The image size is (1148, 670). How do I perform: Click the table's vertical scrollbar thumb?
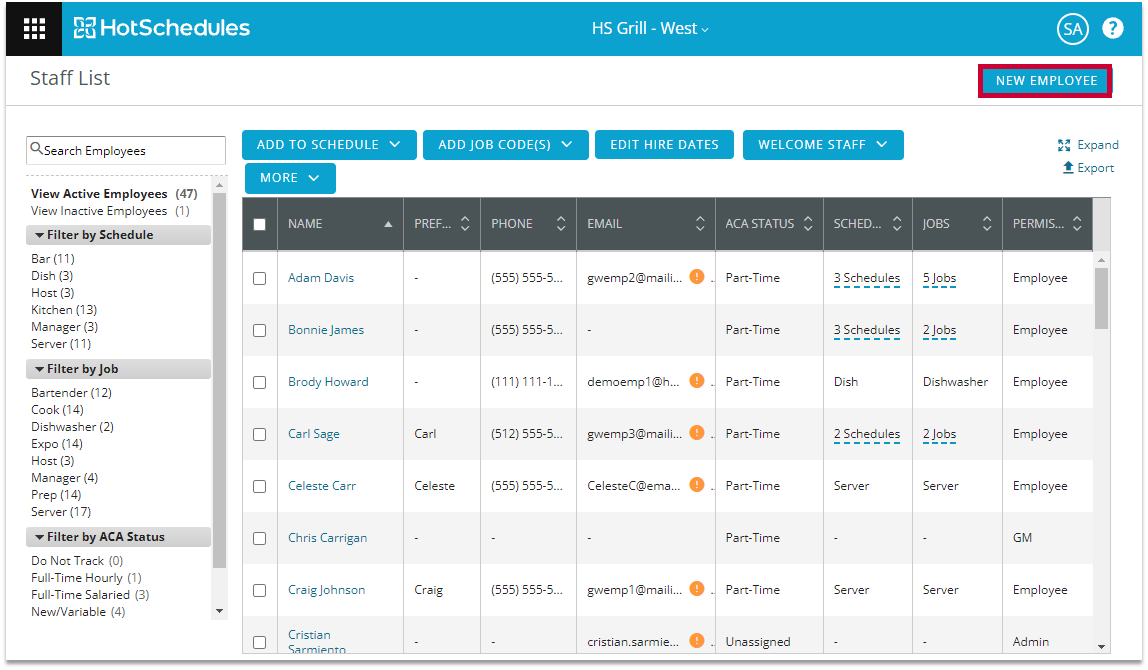[x=1102, y=297]
